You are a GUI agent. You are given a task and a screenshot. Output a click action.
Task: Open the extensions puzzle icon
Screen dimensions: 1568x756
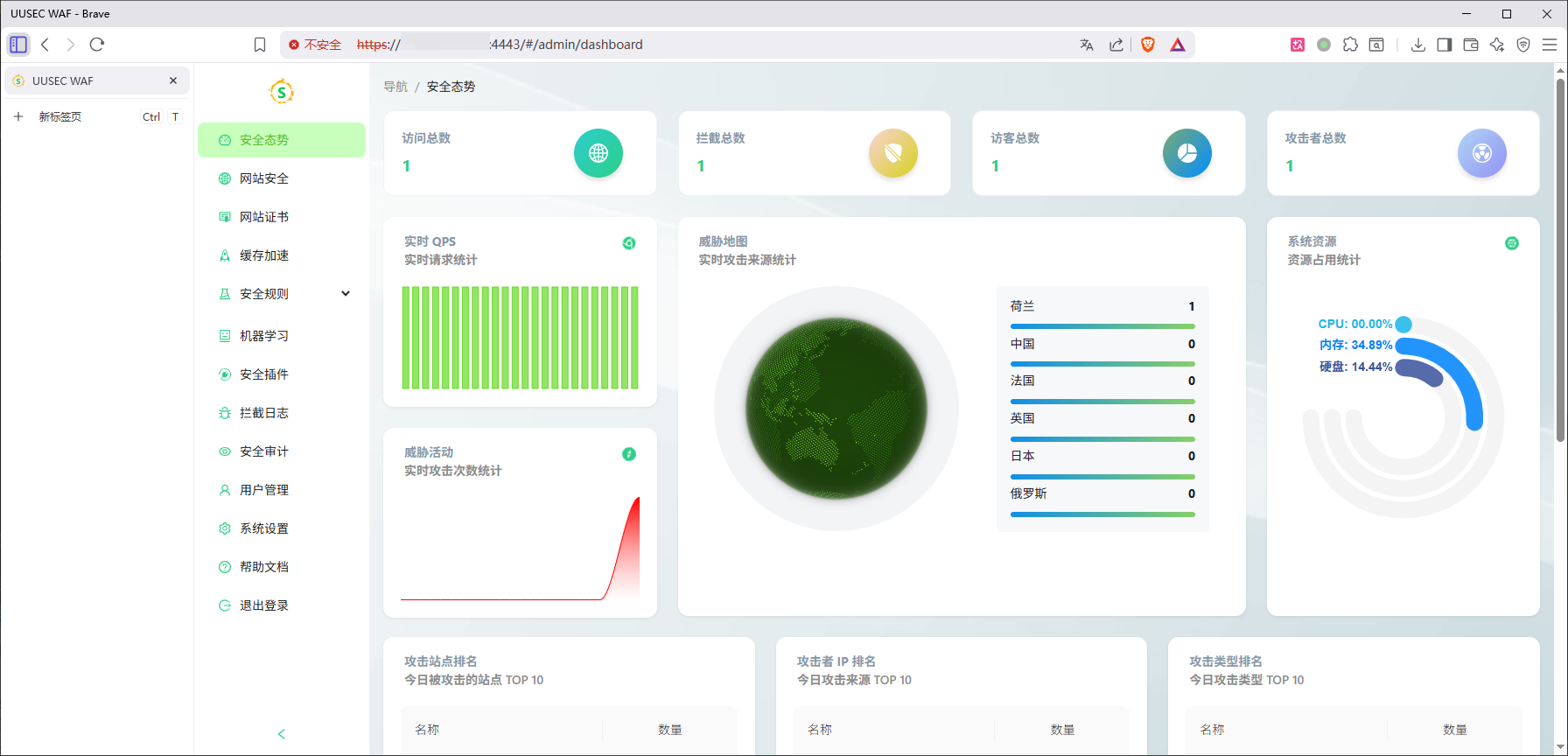(1350, 45)
